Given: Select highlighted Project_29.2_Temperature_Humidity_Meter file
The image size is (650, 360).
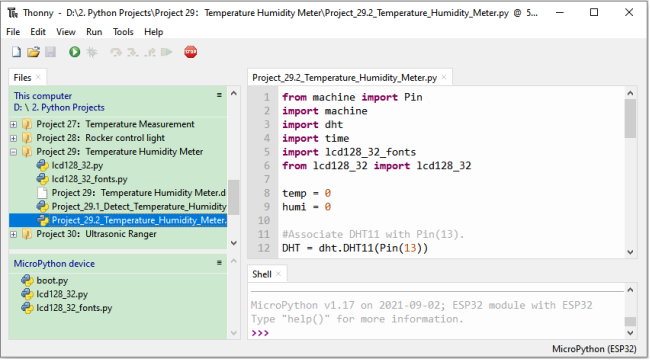Looking at the screenshot, I should 118,220.
